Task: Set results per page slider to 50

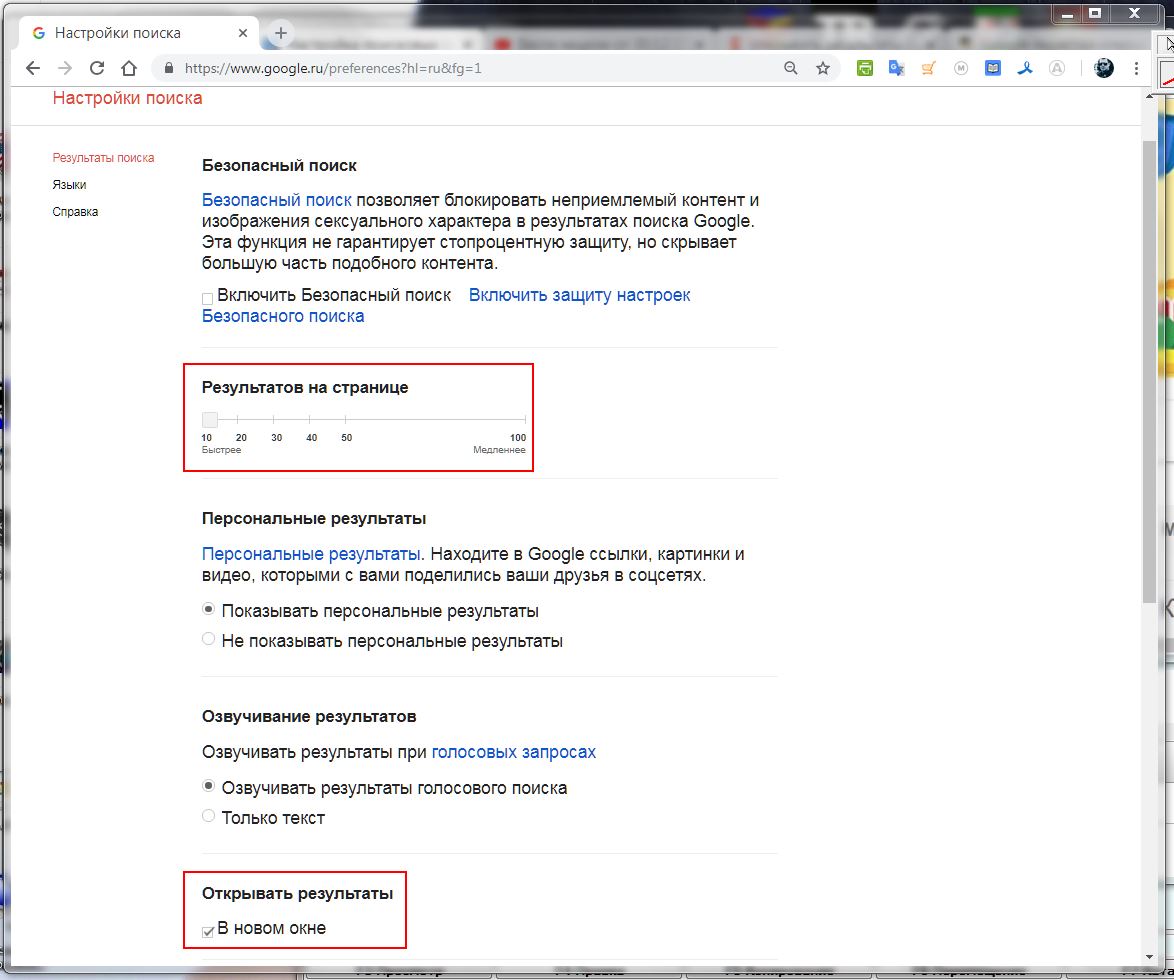Action: pos(345,419)
